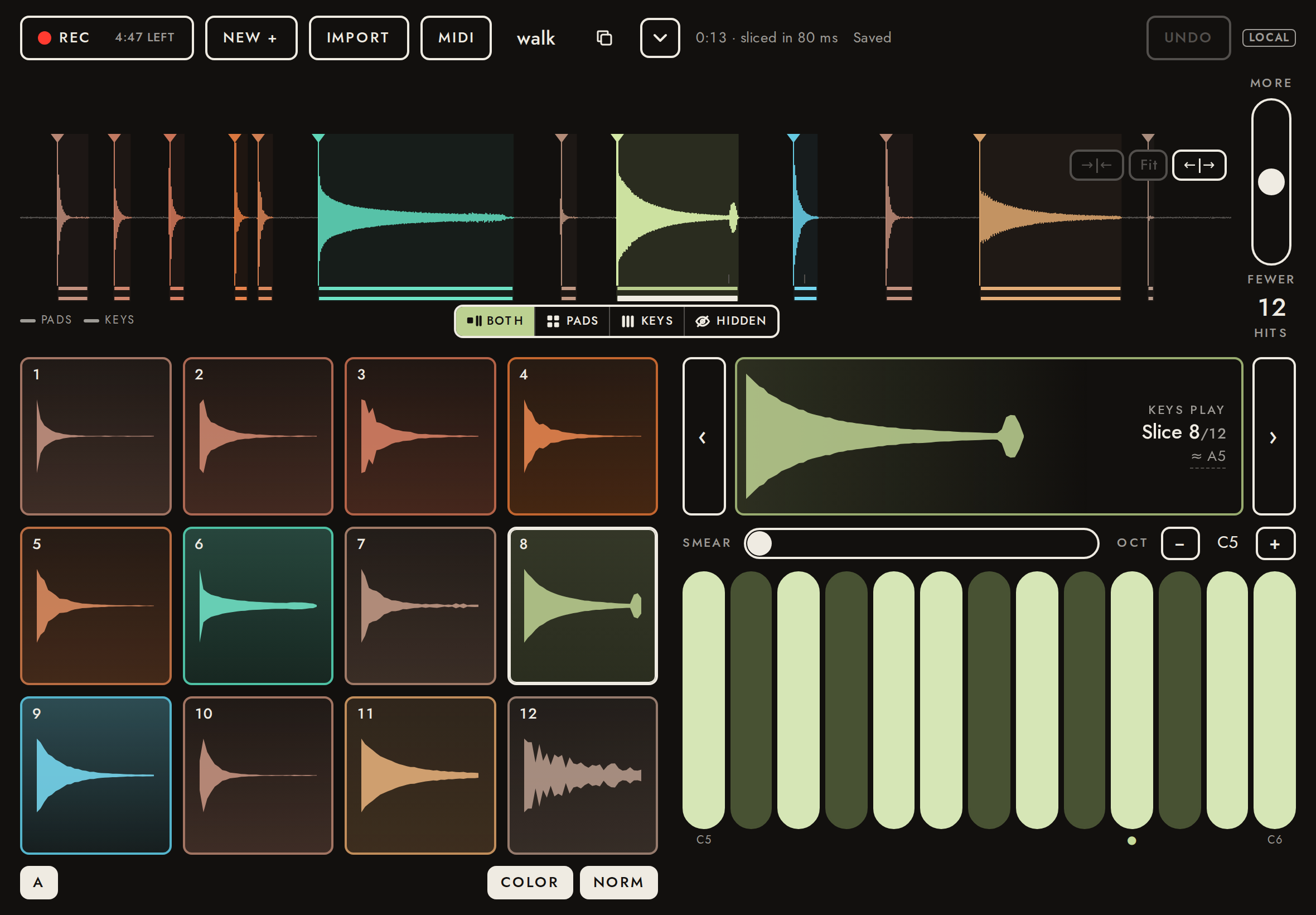
Task: Toggle the NORM button
Action: [x=619, y=882]
